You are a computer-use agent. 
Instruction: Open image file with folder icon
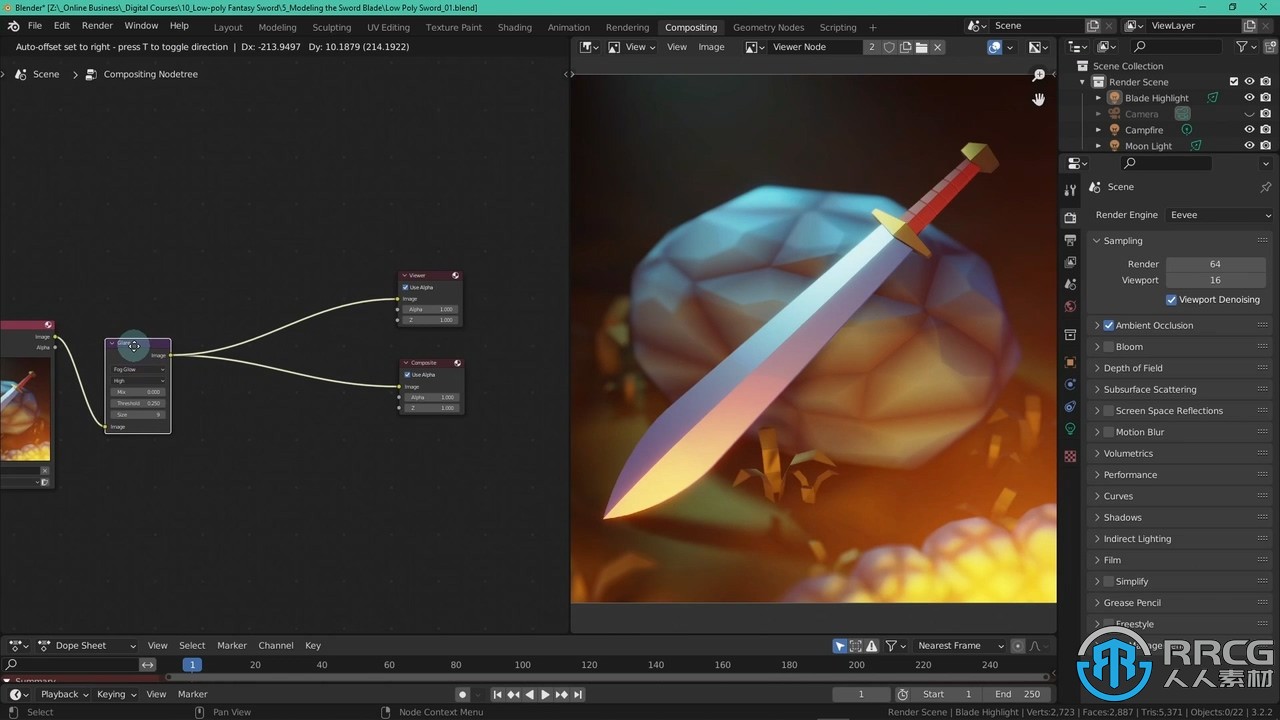click(x=921, y=47)
